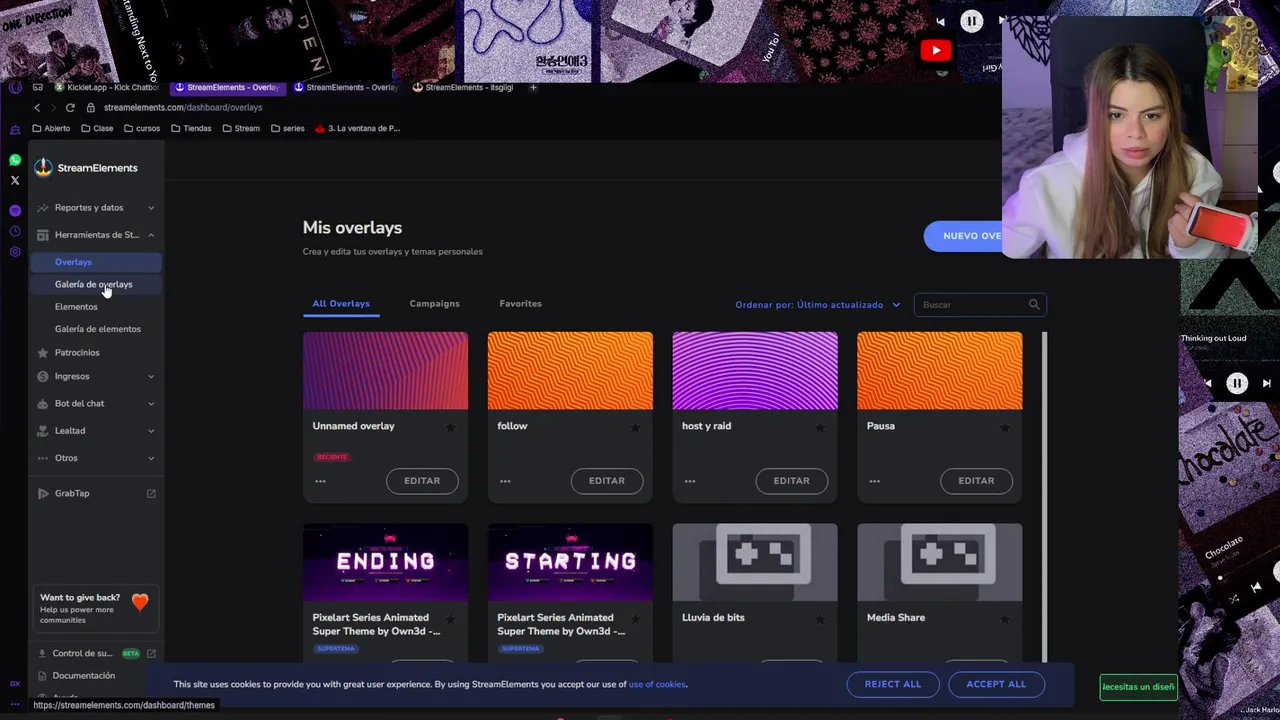
Task: Star the follow overlay as favorite
Action: 635,427
